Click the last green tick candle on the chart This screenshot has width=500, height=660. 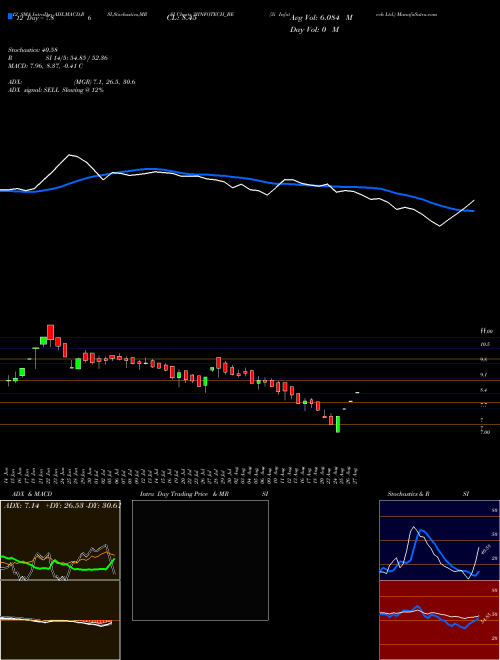click(x=357, y=393)
